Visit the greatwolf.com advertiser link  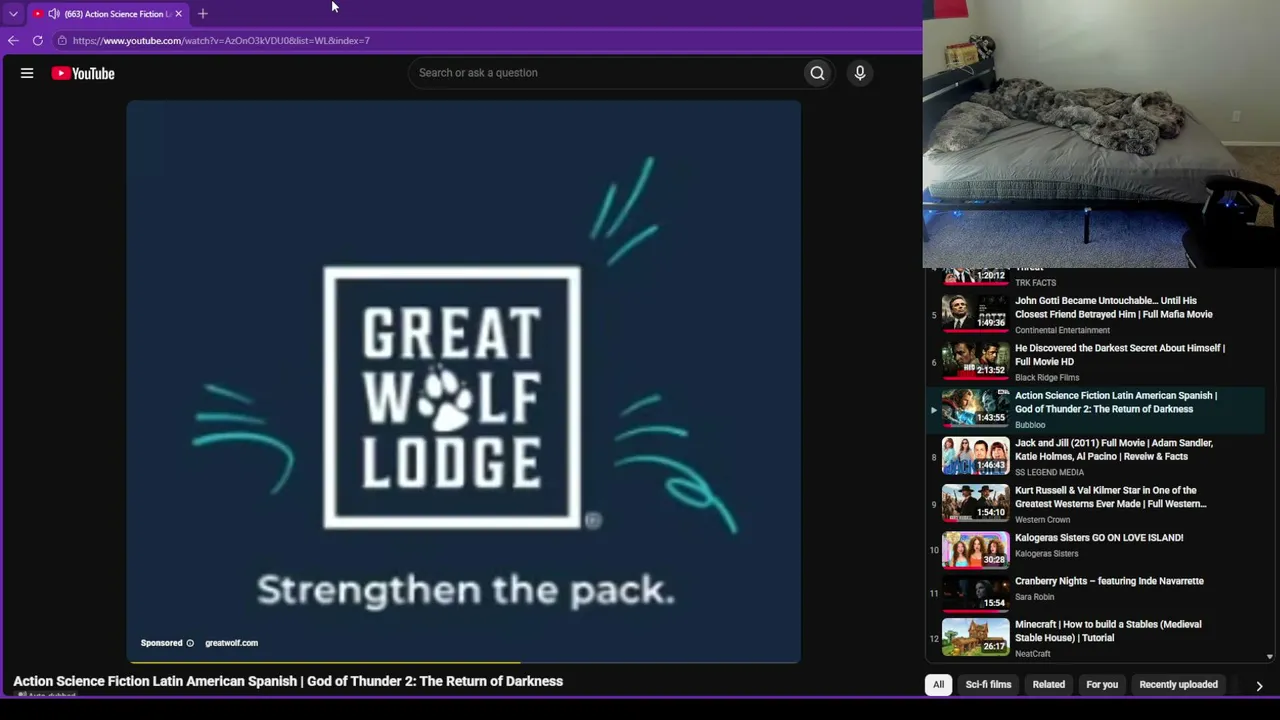(231, 643)
